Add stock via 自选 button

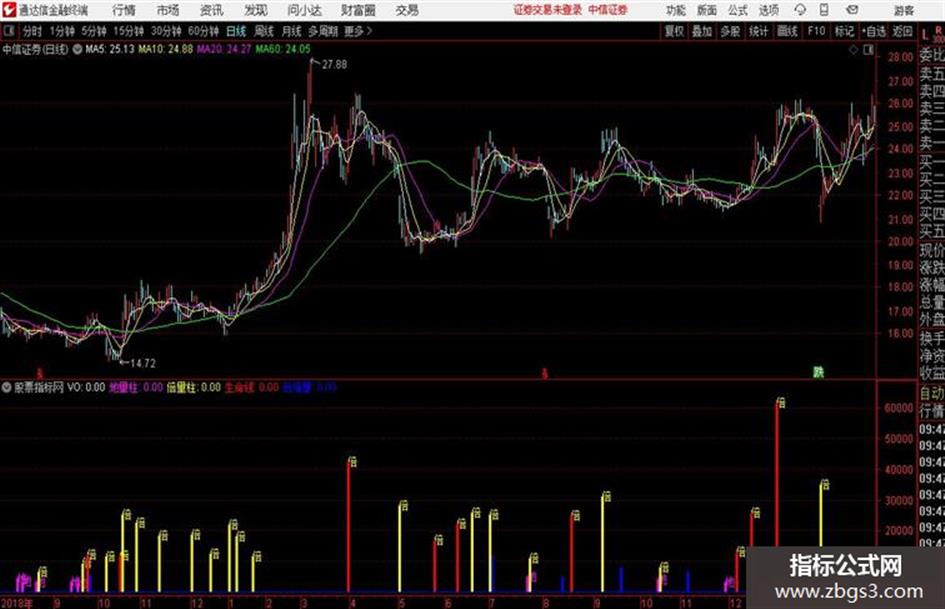tap(874, 31)
